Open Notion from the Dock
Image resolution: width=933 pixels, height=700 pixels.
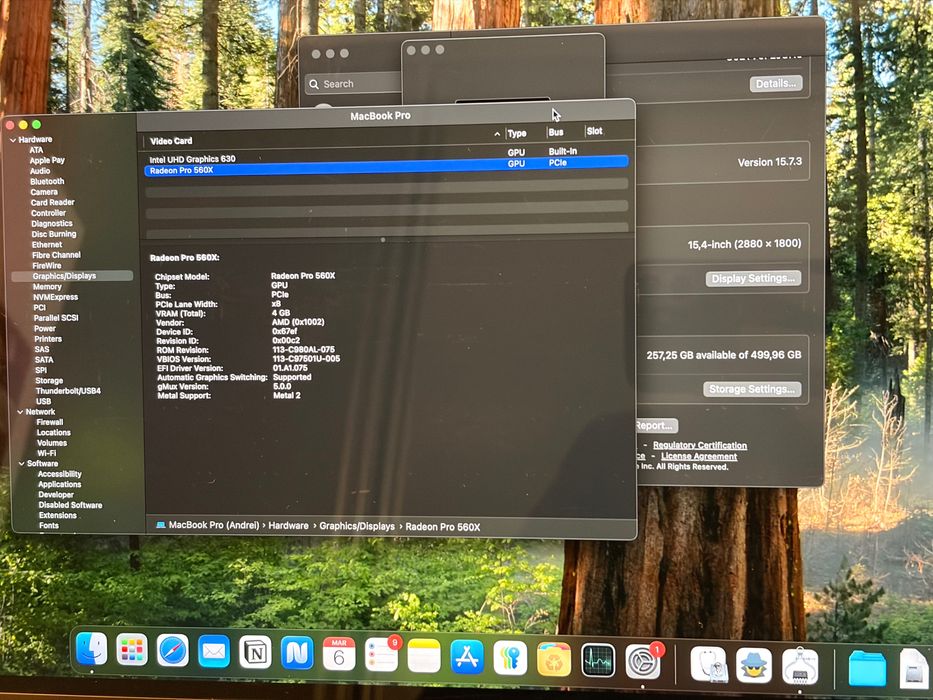pyautogui.click(x=255, y=652)
